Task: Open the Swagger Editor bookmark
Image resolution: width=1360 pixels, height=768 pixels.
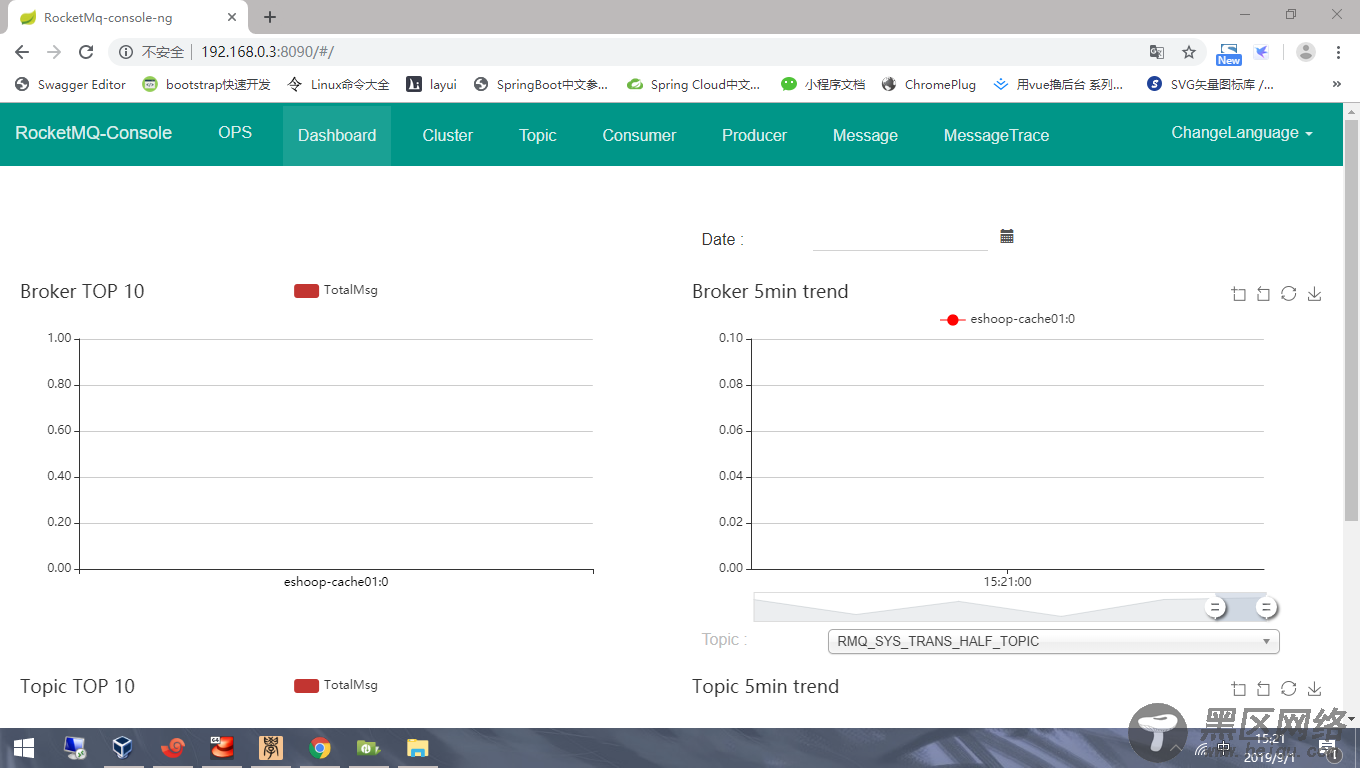Action: point(70,85)
